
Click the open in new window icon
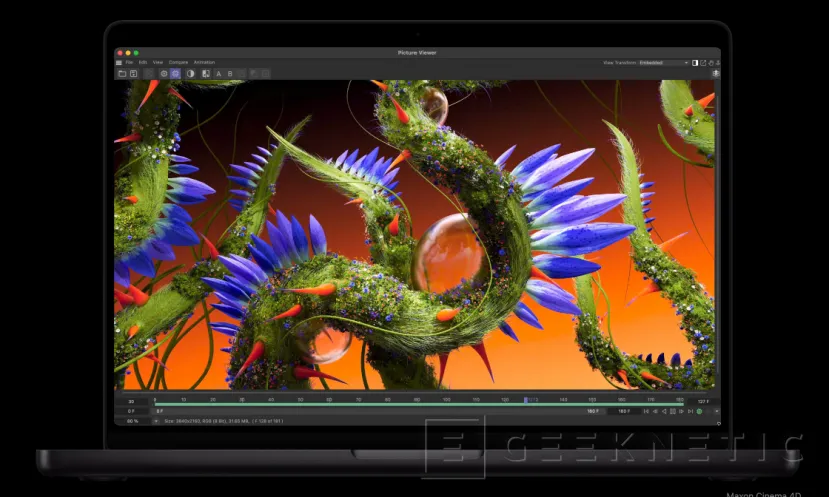tap(703, 62)
